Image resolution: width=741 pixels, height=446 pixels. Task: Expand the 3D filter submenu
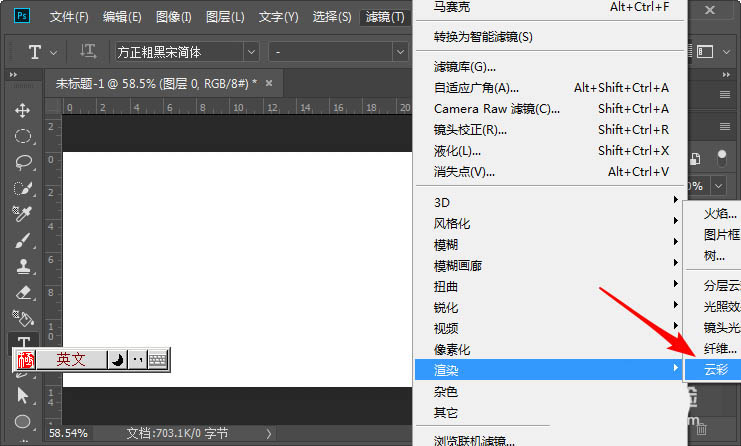click(551, 202)
